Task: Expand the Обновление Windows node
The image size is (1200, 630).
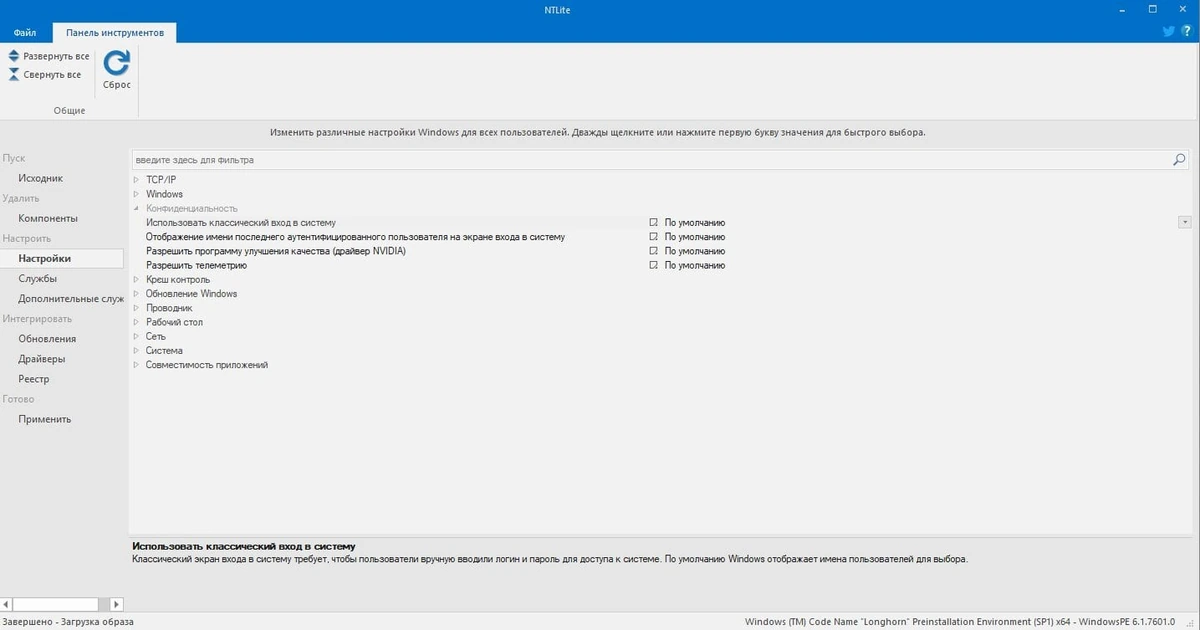Action: pos(136,294)
